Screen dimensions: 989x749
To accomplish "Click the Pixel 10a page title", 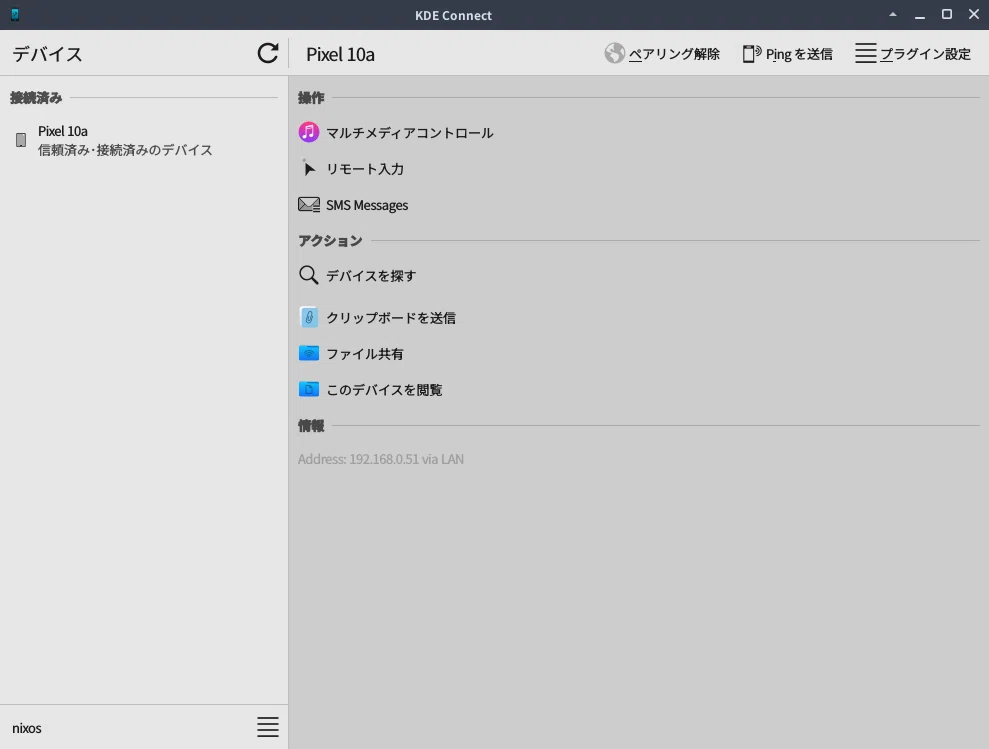I will click(340, 54).
